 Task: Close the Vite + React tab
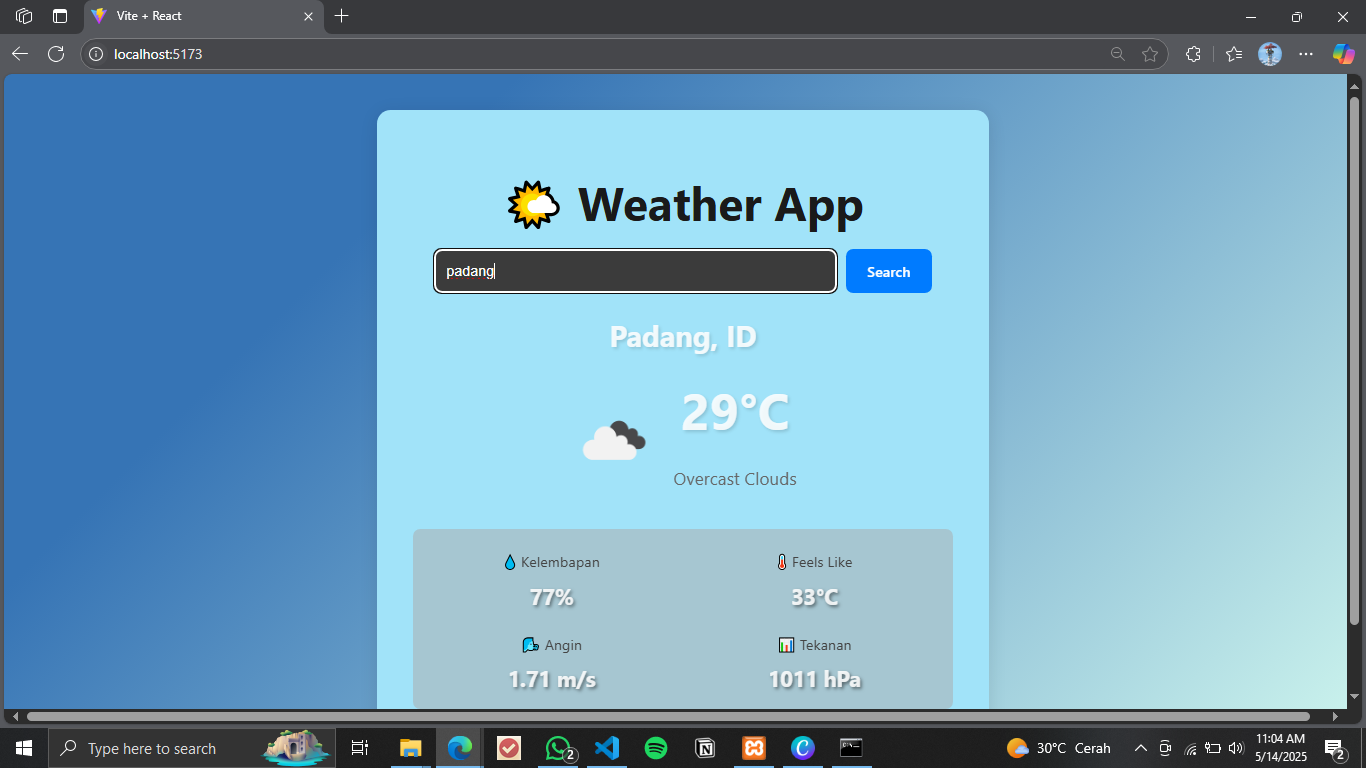[309, 16]
